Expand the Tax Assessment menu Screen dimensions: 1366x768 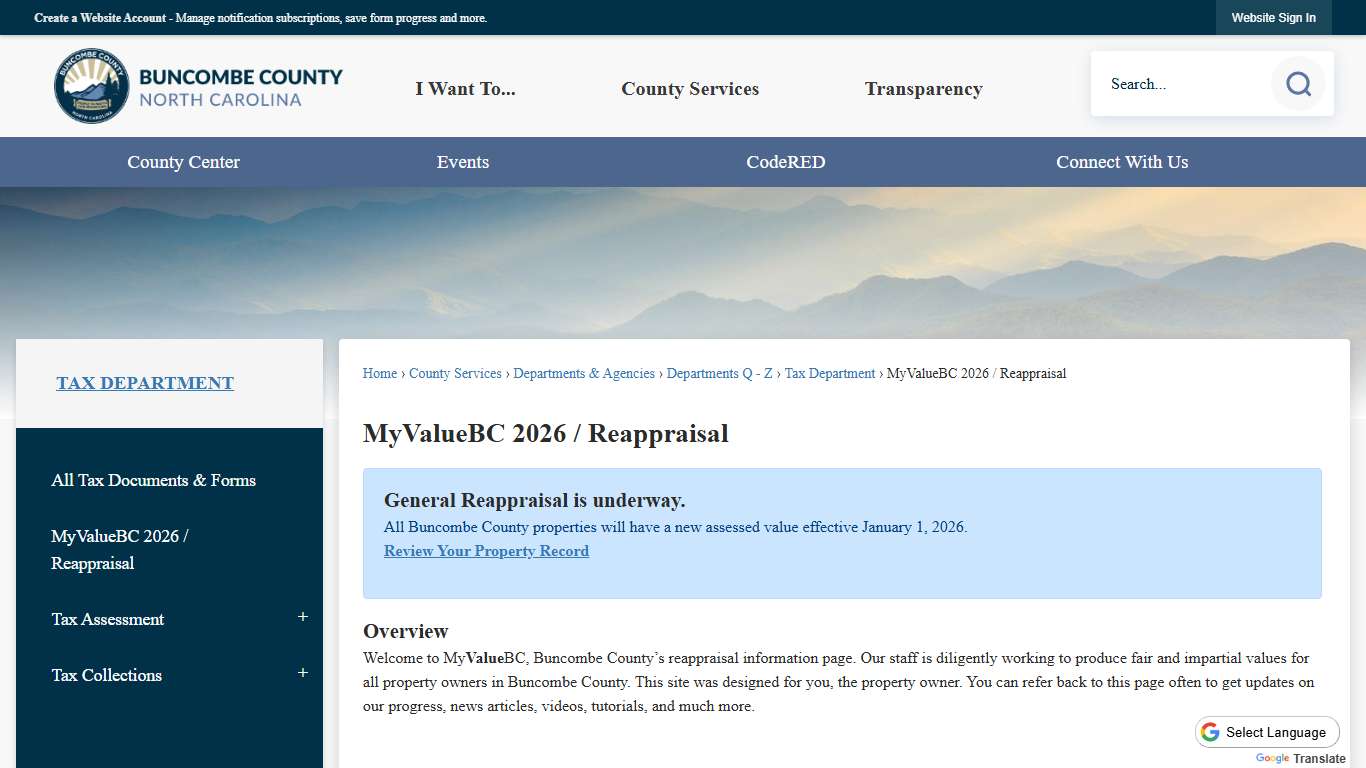[x=302, y=618]
